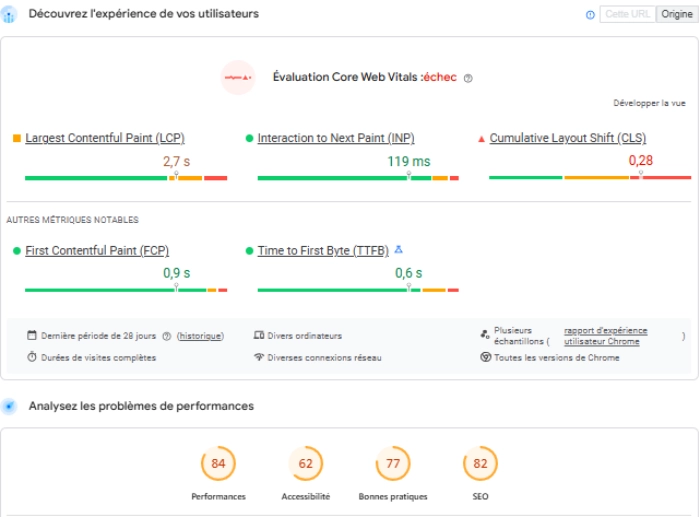
Task: Click the SEO score gauge 82
Action: tap(480, 463)
